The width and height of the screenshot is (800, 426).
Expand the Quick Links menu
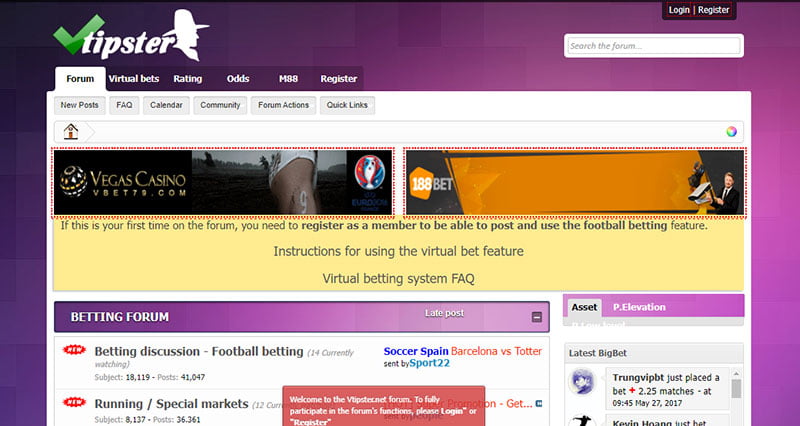(x=347, y=105)
